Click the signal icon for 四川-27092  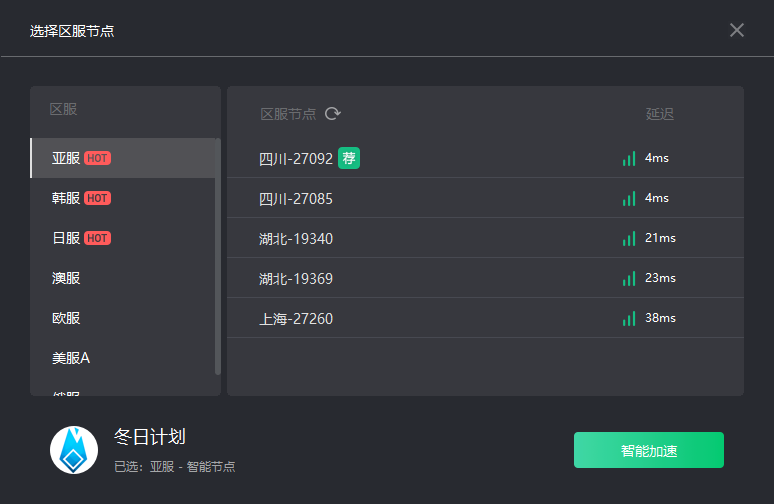629,158
